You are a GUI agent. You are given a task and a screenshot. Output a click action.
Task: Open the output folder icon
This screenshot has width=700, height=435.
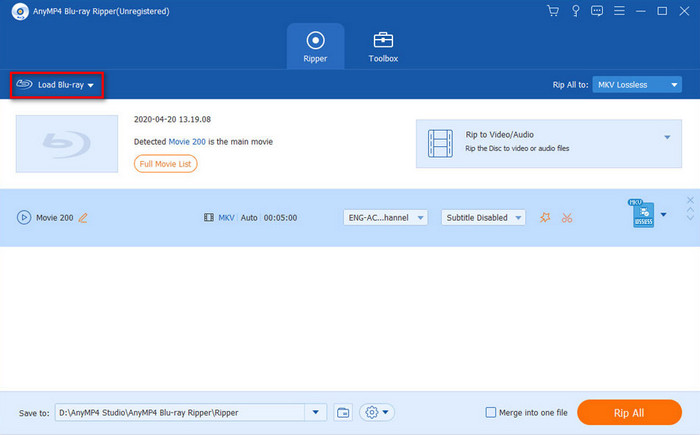(343, 413)
